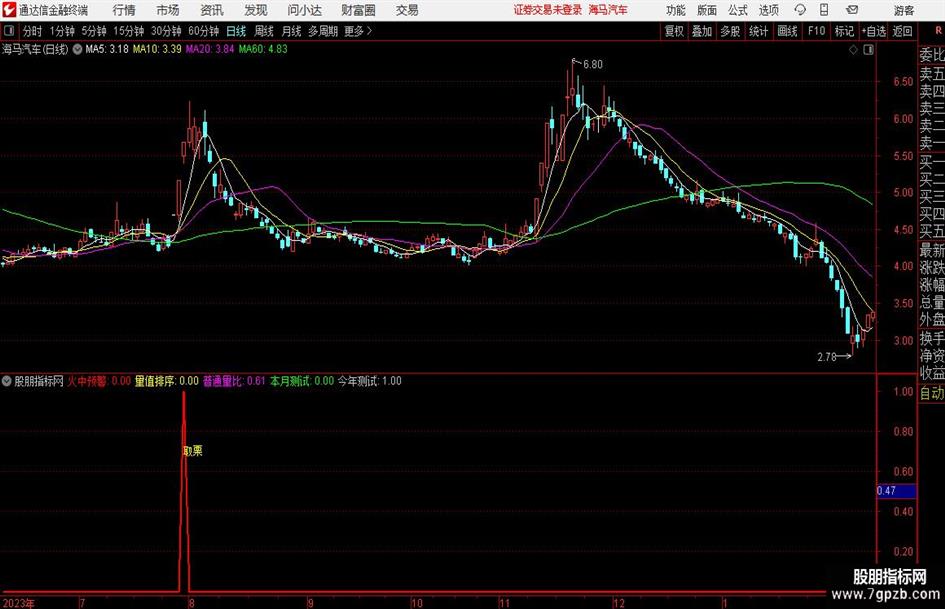This screenshot has height=609, width=945.
Task: Toggle the left sidebar panel icon
Action: coord(8,31)
